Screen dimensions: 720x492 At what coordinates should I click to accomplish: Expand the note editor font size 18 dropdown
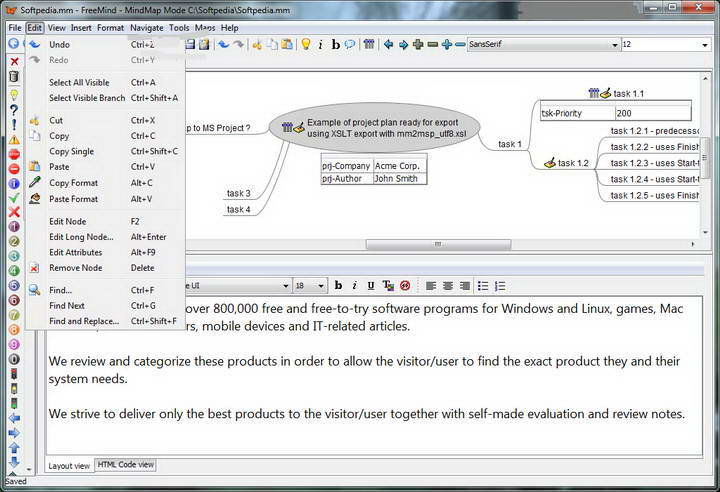(324, 286)
